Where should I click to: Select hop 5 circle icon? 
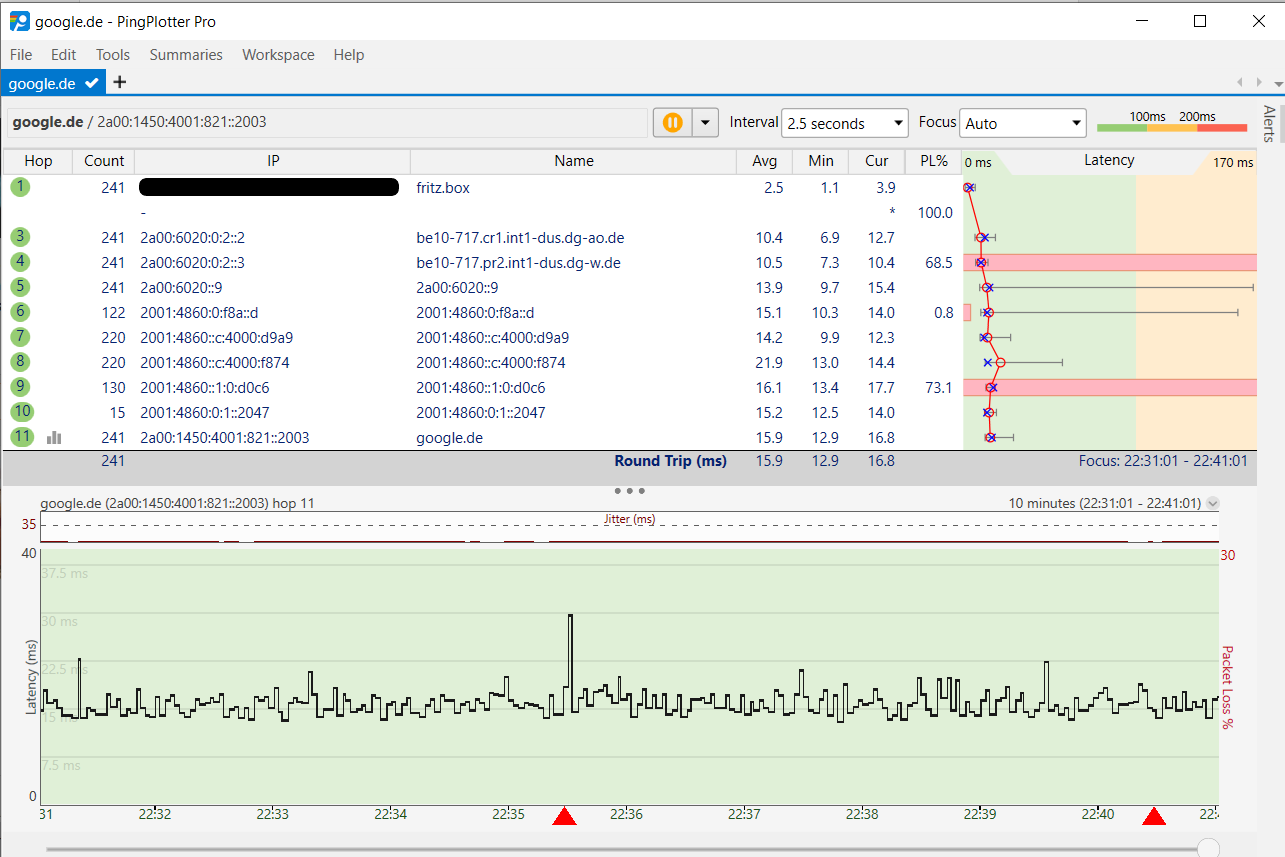(21, 287)
